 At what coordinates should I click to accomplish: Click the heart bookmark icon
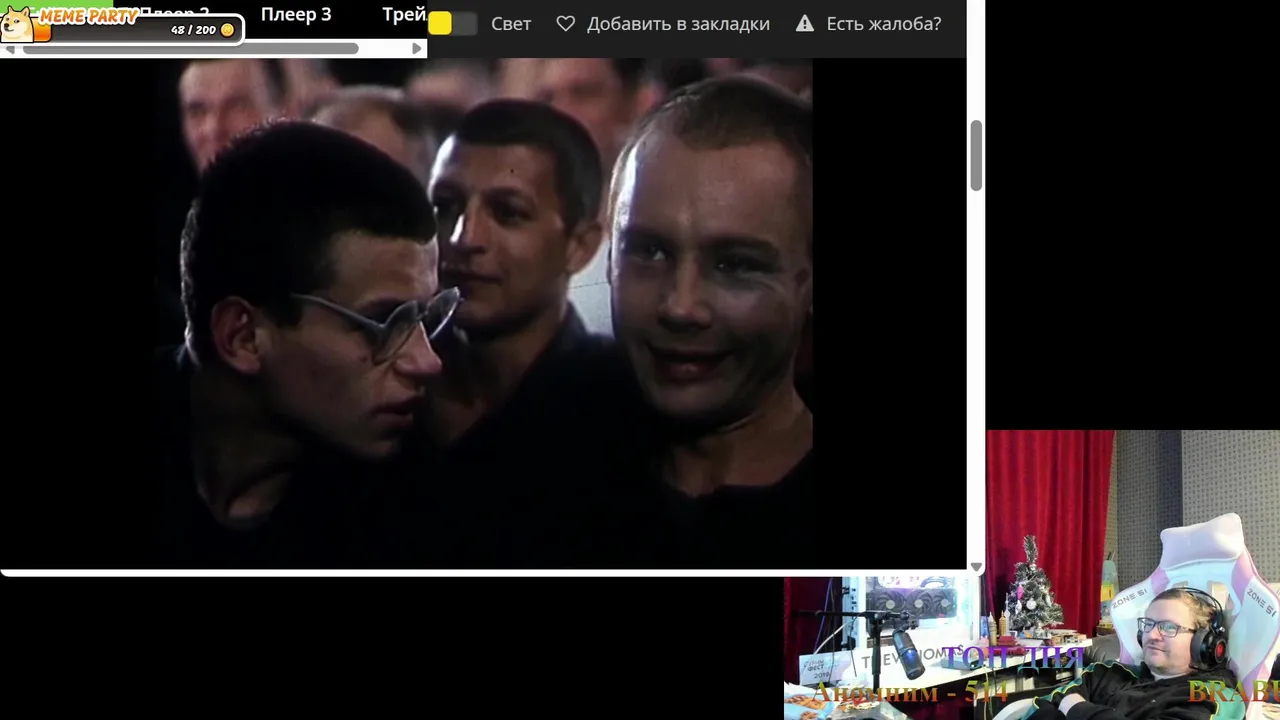pyautogui.click(x=566, y=23)
